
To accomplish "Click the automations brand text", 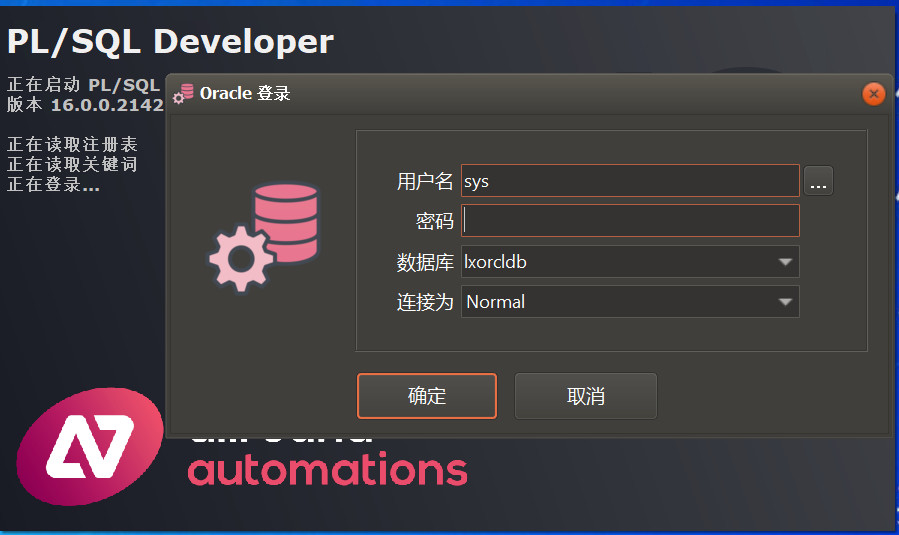I will click(x=327, y=470).
